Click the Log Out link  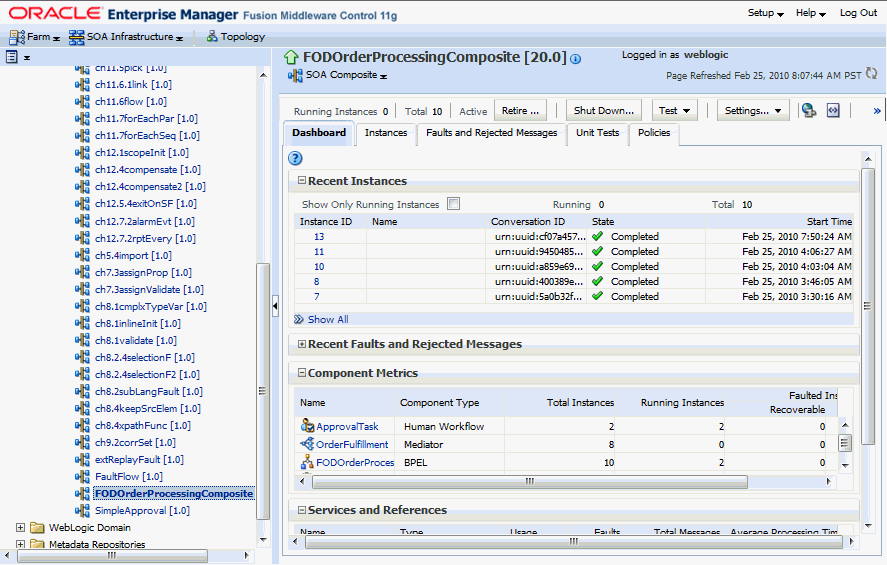tap(858, 12)
